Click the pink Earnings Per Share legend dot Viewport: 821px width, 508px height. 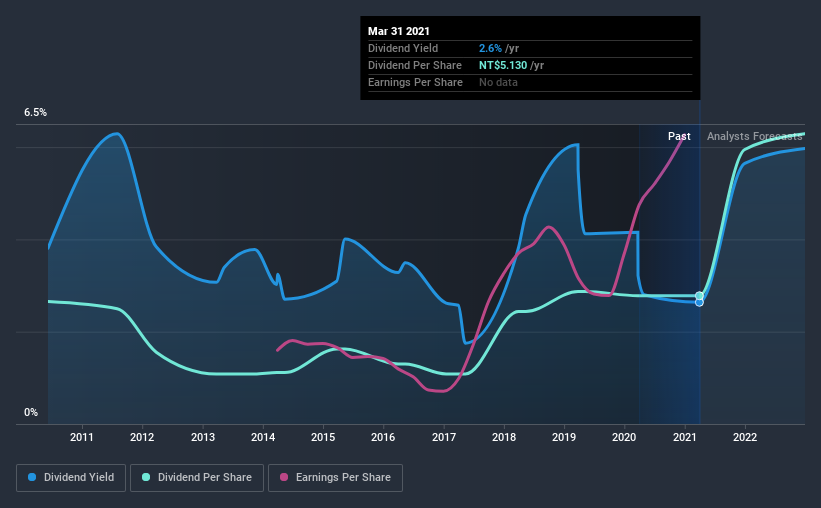(284, 477)
